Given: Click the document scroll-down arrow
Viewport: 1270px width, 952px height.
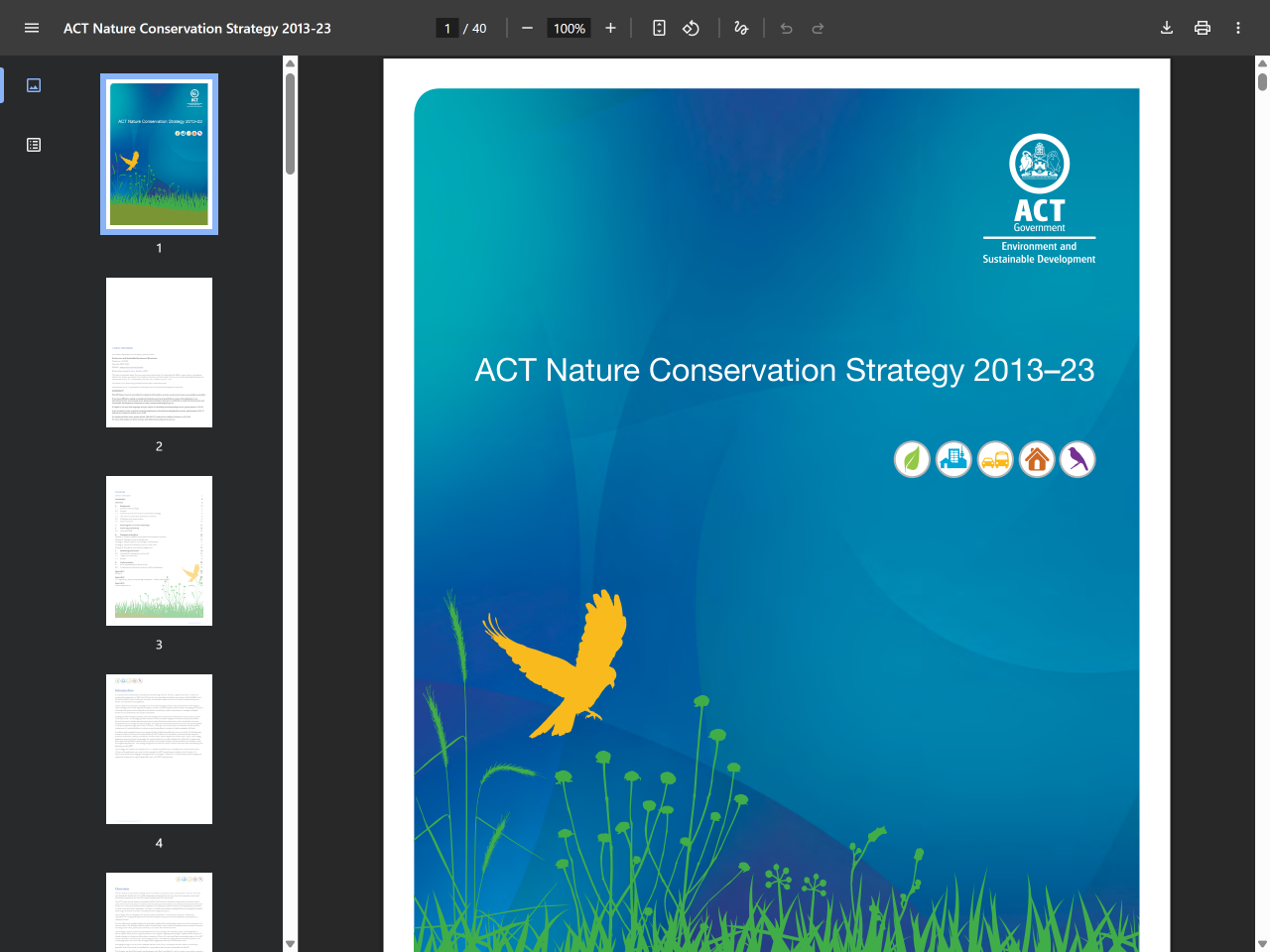Looking at the screenshot, I should click(1262, 944).
